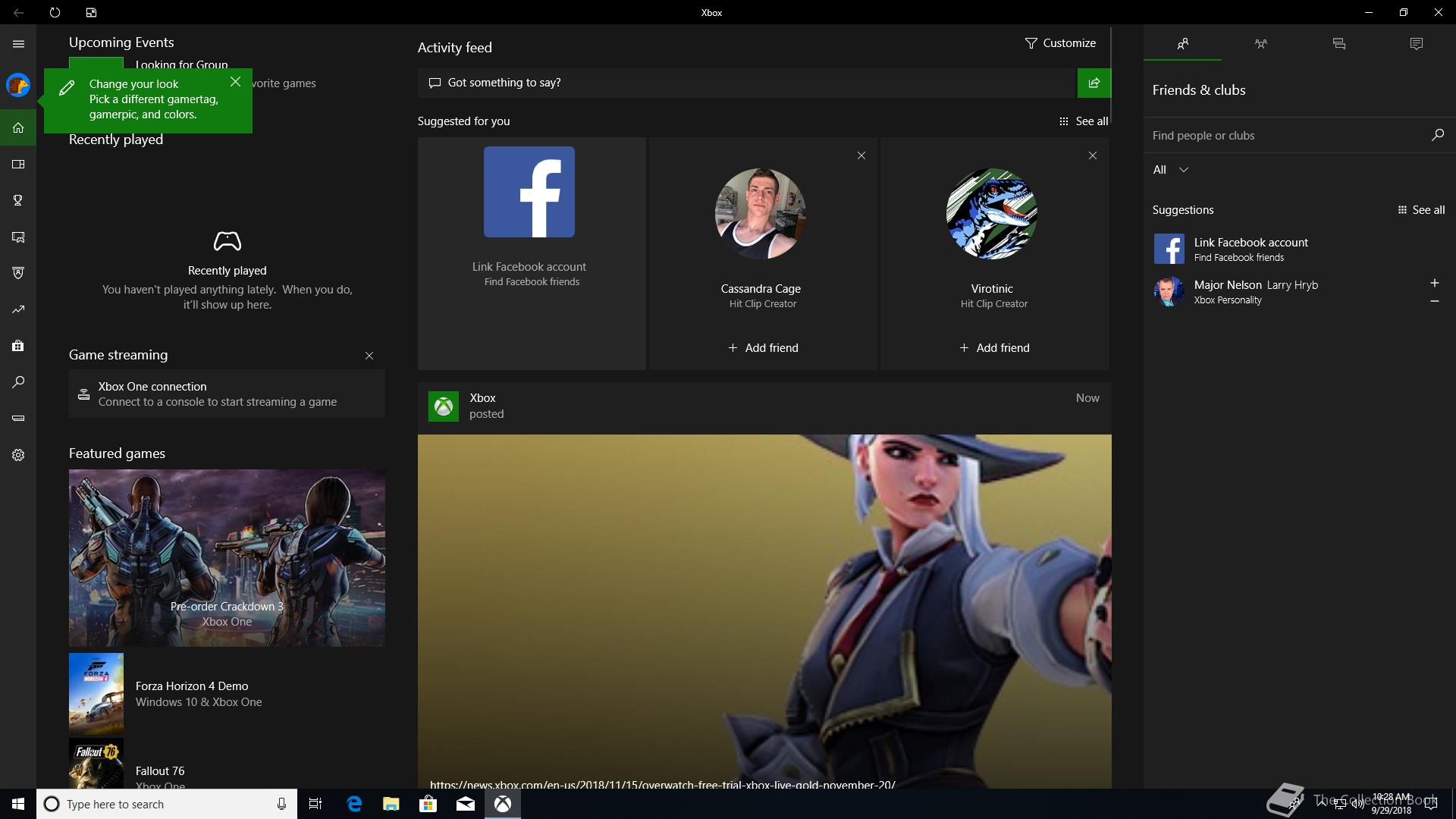Open Microsoft Store bag icon in the sidebar
Viewport: 1456px width, 819px height.
point(18,346)
